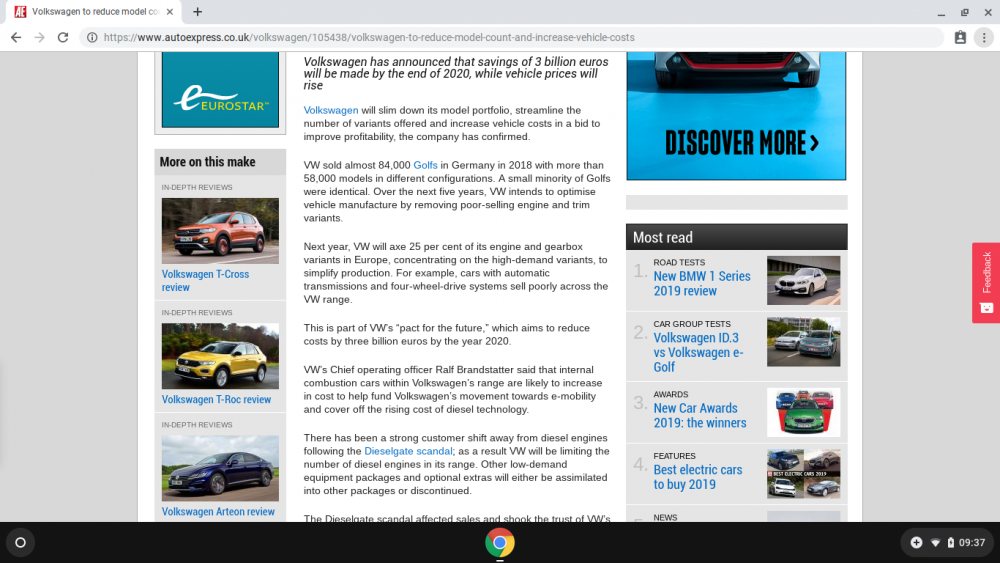
Task: Open New BMW 1 Series 2019 review
Action: (702, 284)
